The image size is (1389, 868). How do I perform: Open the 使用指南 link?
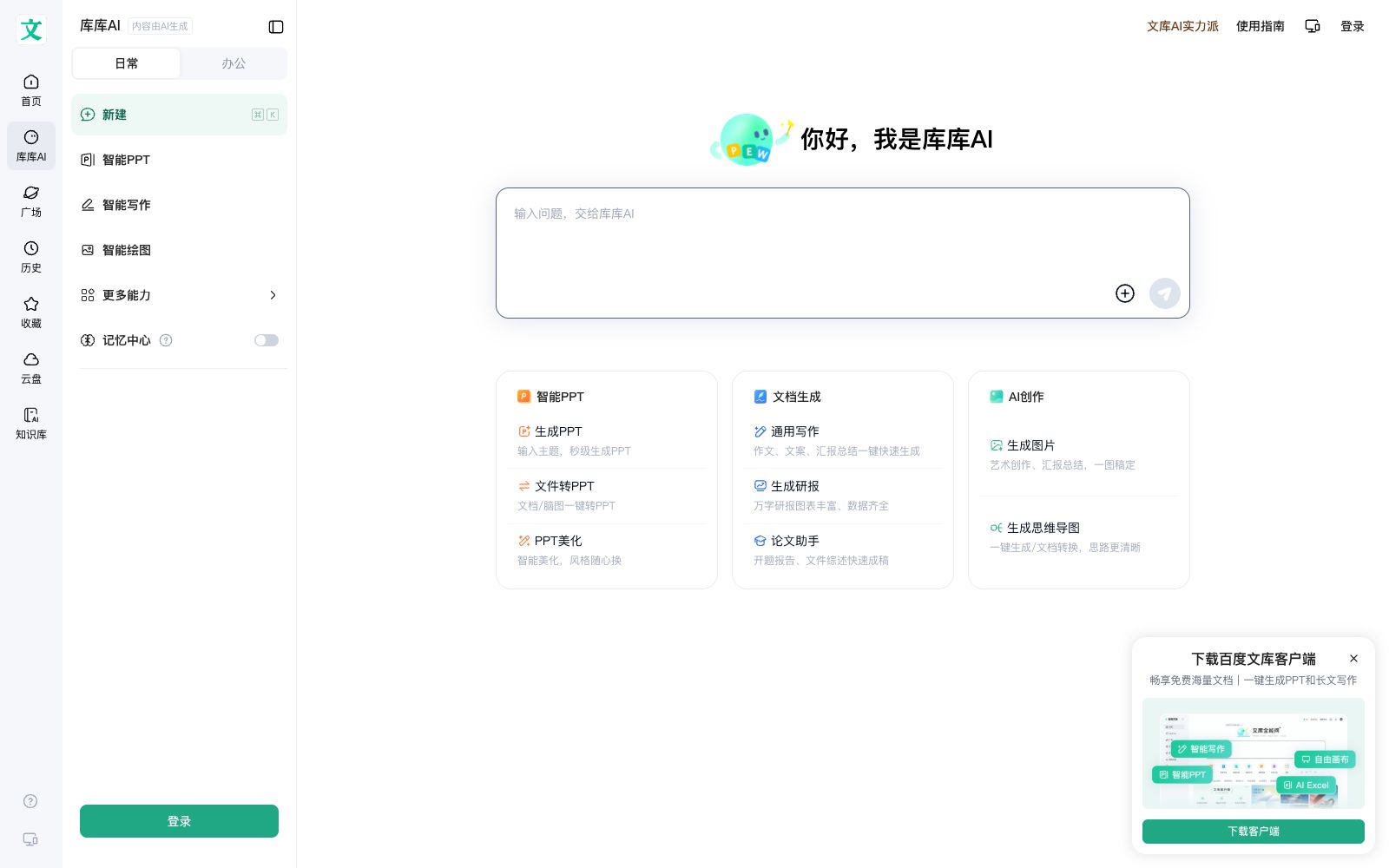(1261, 26)
